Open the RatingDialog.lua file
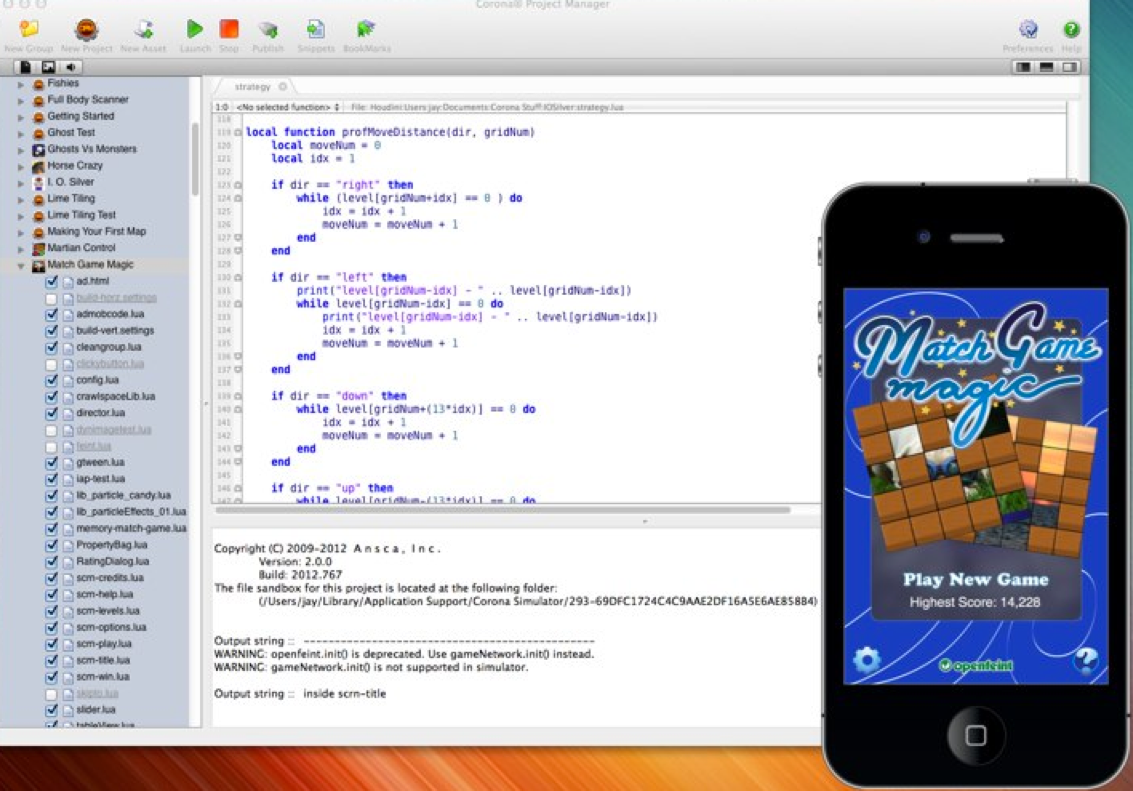The height and width of the screenshot is (791, 1133). point(112,561)
